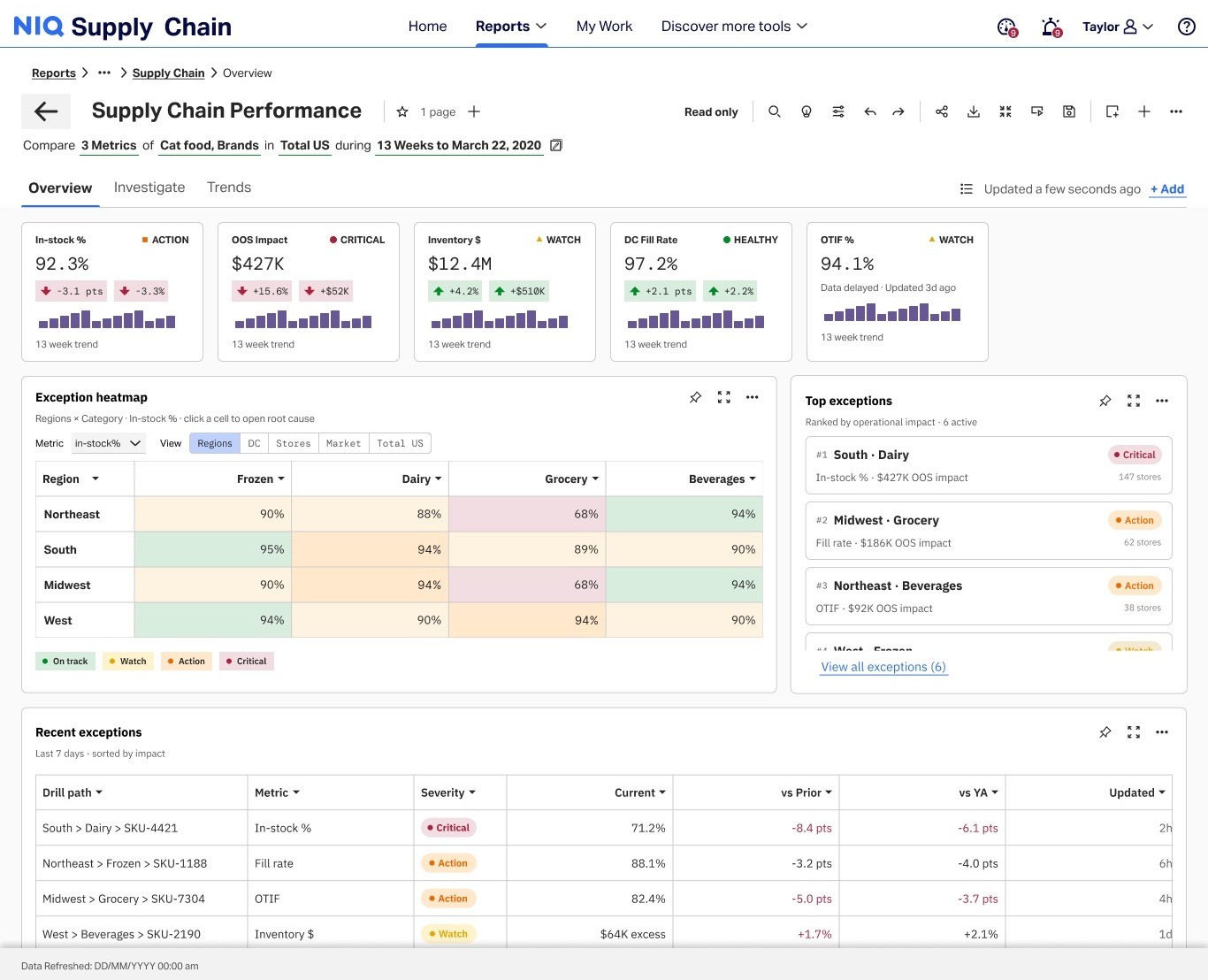Click the Reports breadcrumb link
The image size is (1208, 980).
54,73
